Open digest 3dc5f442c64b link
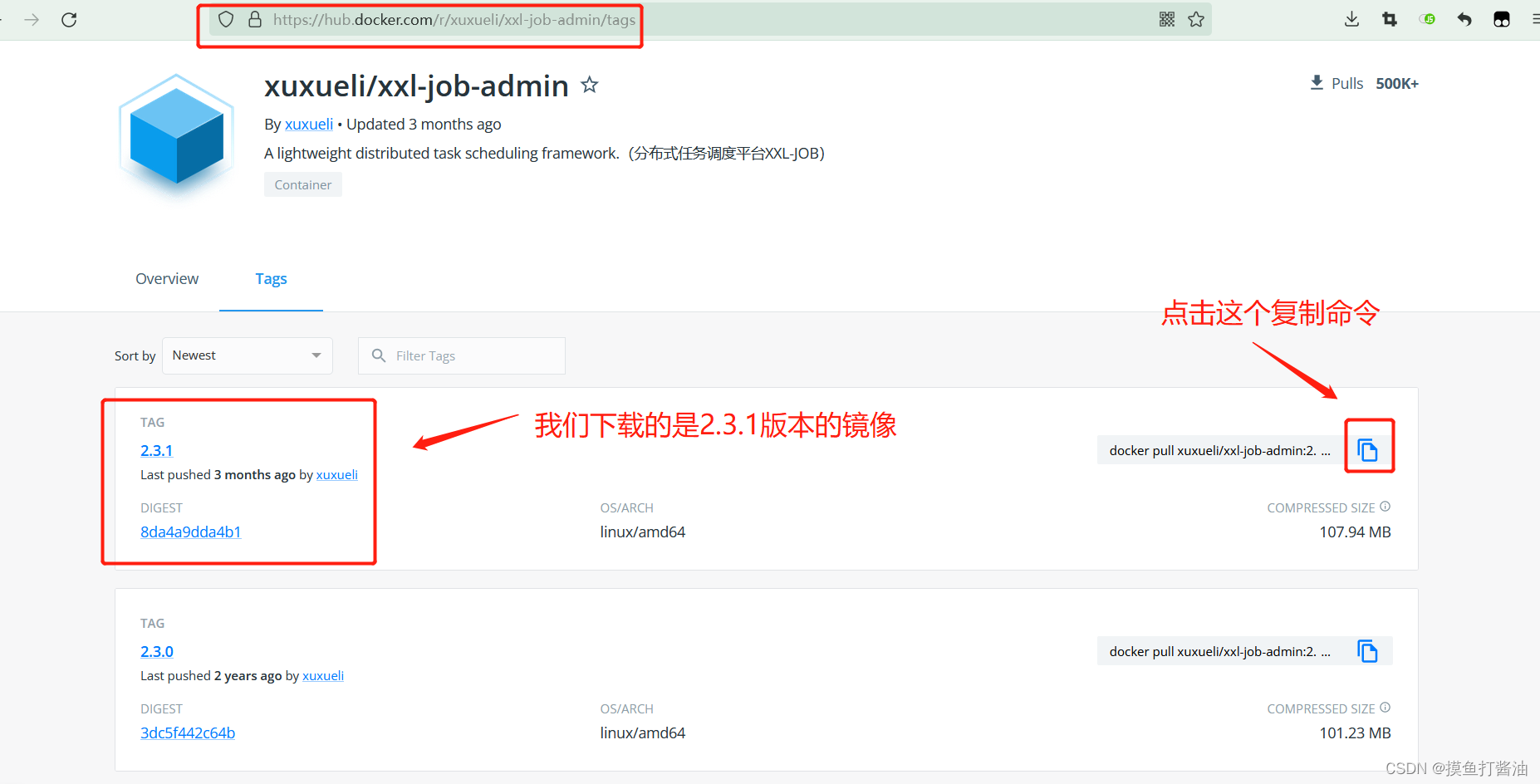Image resolution: width=1540 pixels, height=784 pixels. pos(188,733)
